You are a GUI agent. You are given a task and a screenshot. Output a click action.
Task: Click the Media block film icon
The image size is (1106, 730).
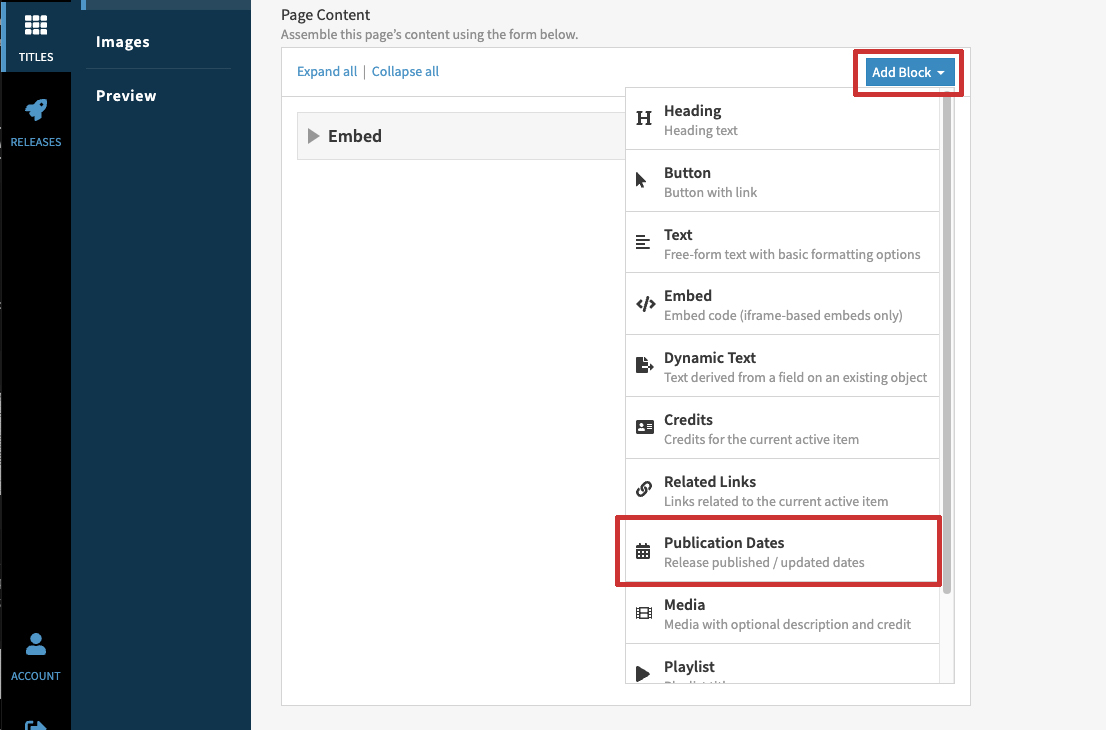click(x=644, y=613)
